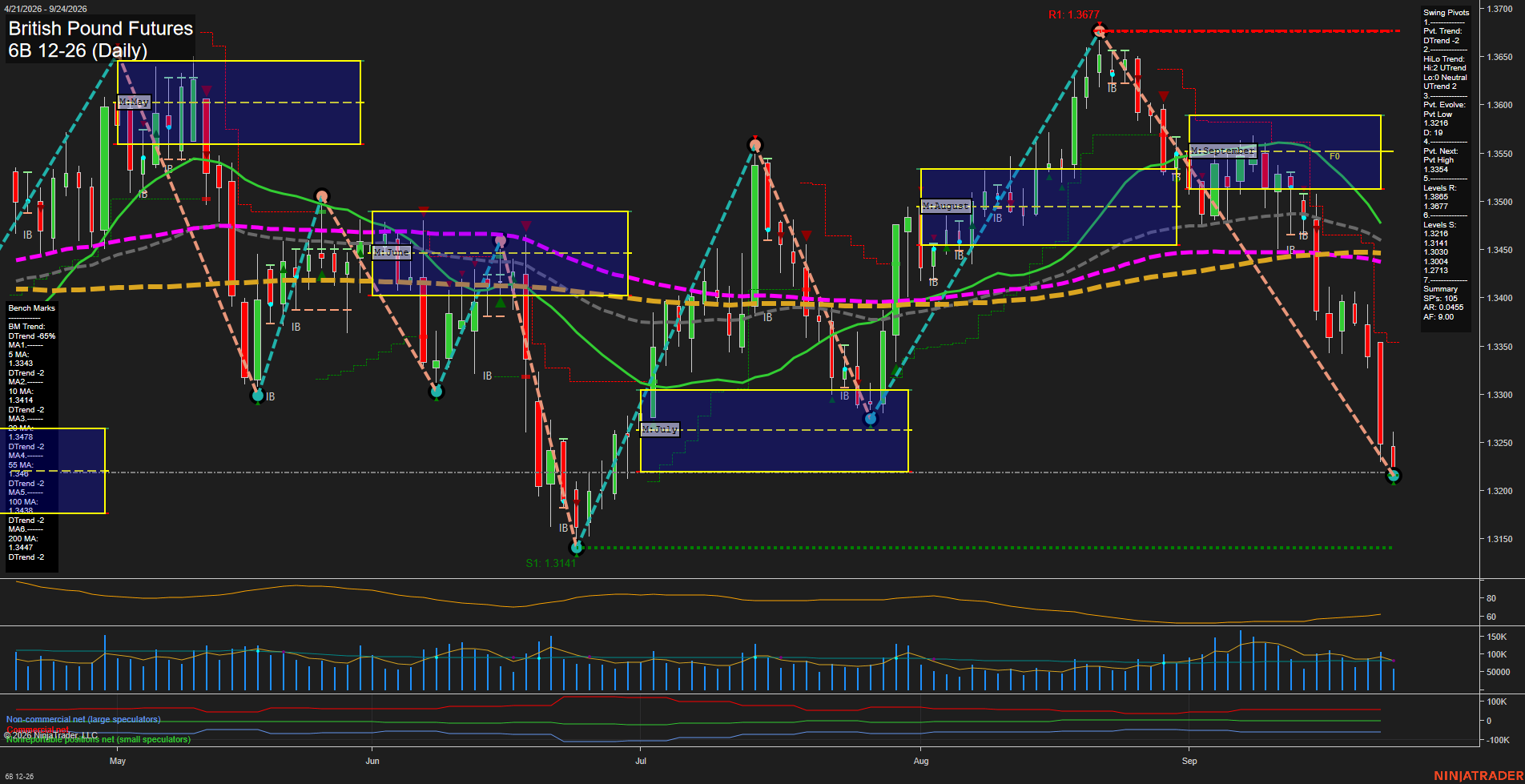Image resolution: width=1525 pixels, height=784 pixels.
Task: Click the S1: 1.3141 support label
Action: point(551,563)
